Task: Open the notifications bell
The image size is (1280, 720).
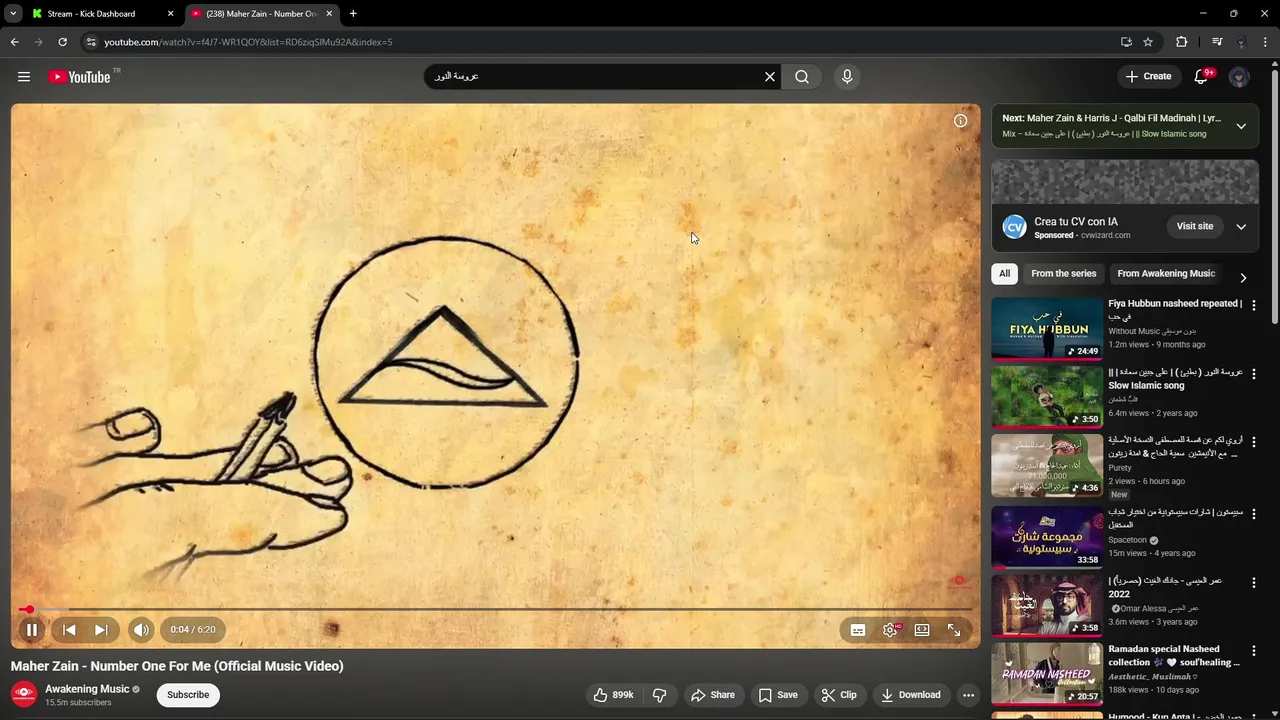Action: pyautogui.click(x=1202, y=77)
